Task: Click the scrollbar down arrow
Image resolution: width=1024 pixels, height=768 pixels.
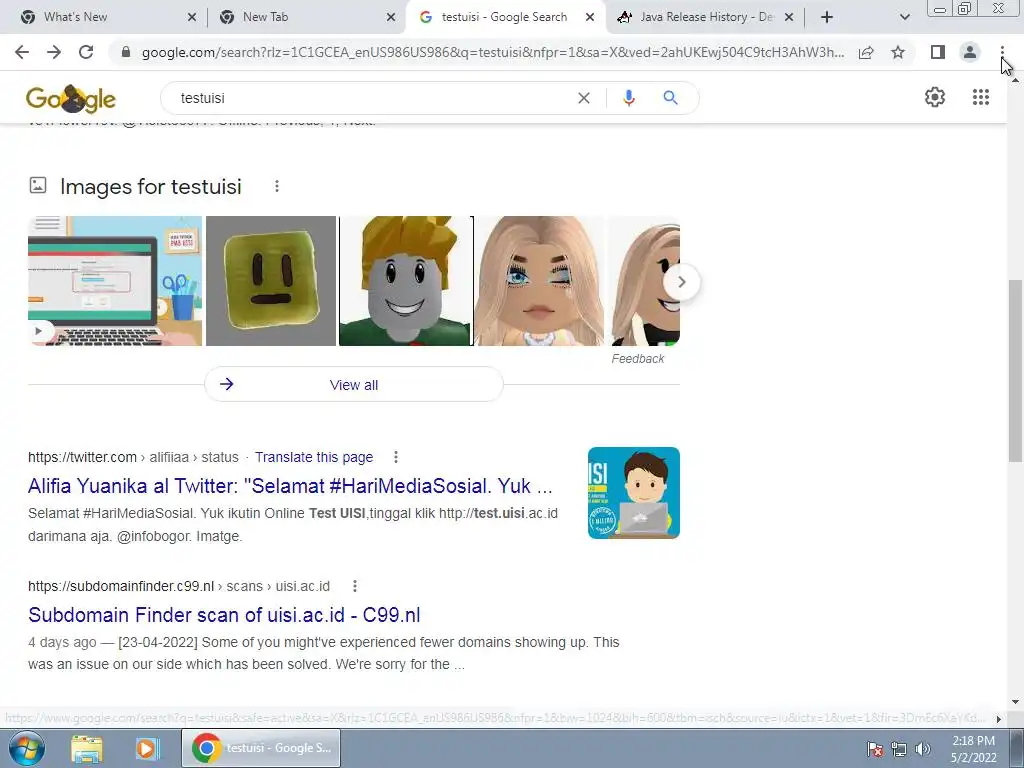Action: 1016,702
